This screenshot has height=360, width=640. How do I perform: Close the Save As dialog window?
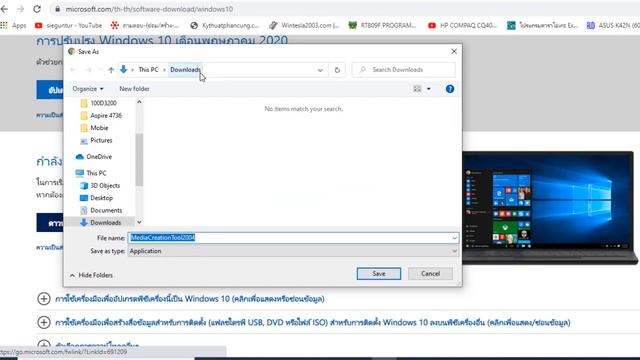(454, 51)
